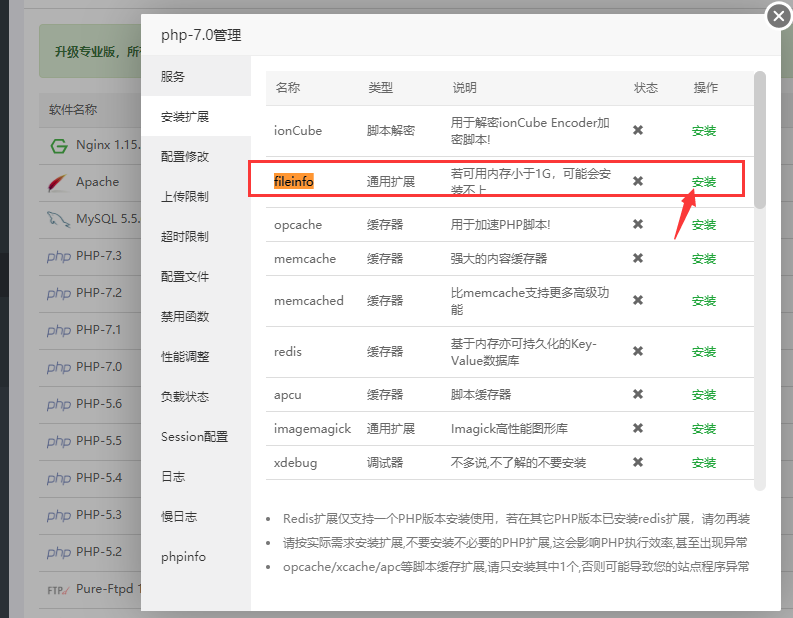Select the PHP-5.6 software entry

[98, 404]
